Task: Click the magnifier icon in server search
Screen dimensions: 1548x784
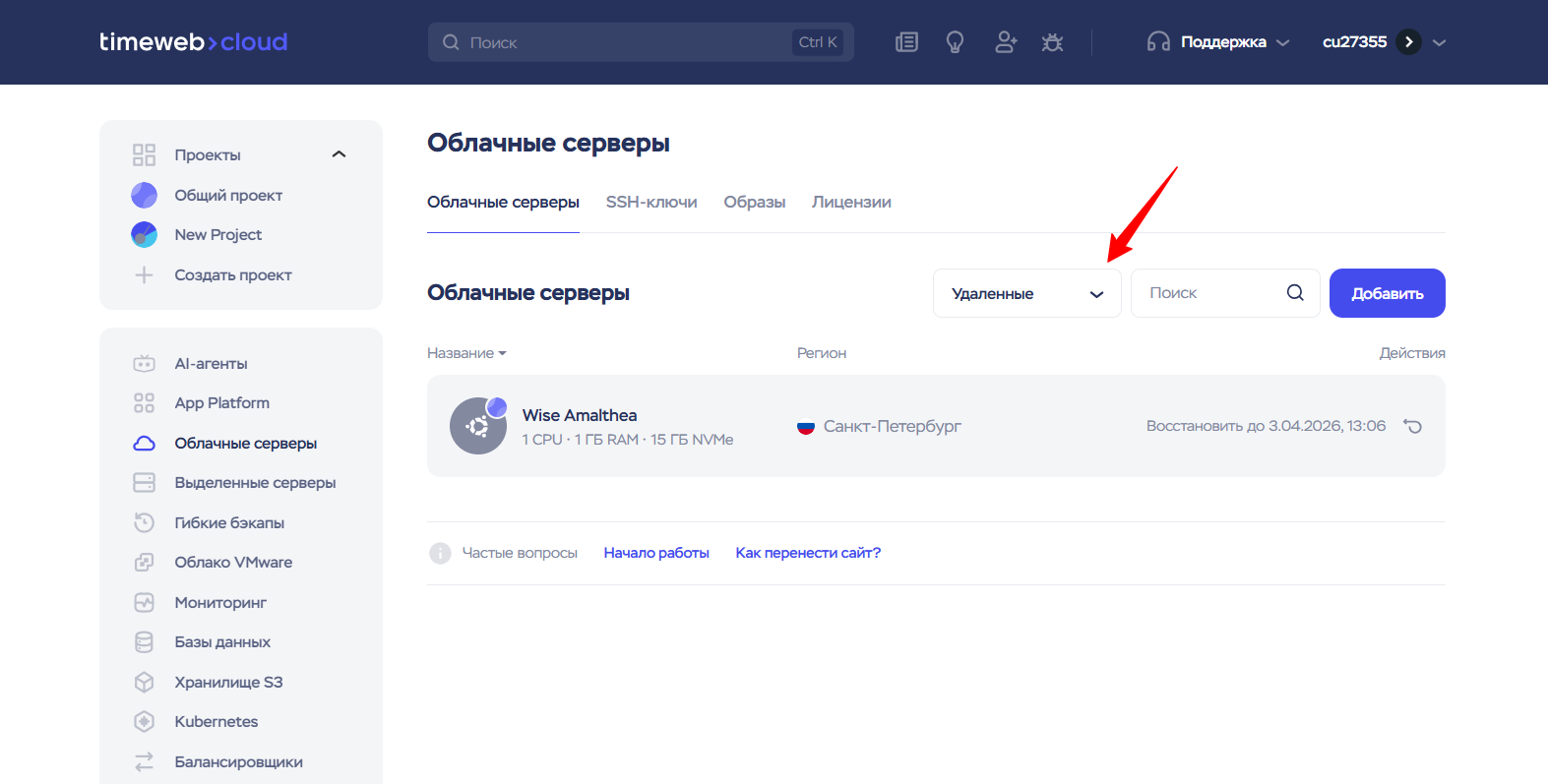Action: pos(1295,293)
